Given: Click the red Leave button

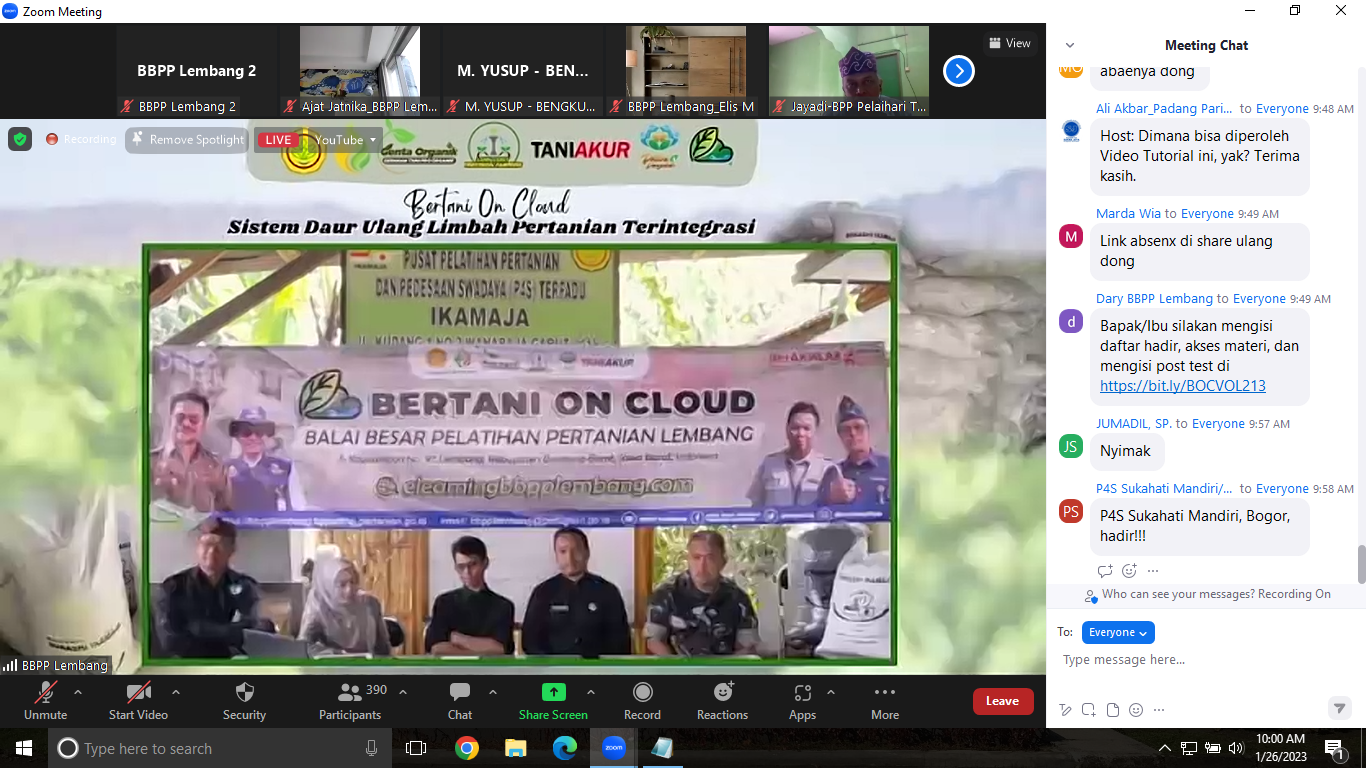Looking at the screenshot, I should [x=1002, y=701].
